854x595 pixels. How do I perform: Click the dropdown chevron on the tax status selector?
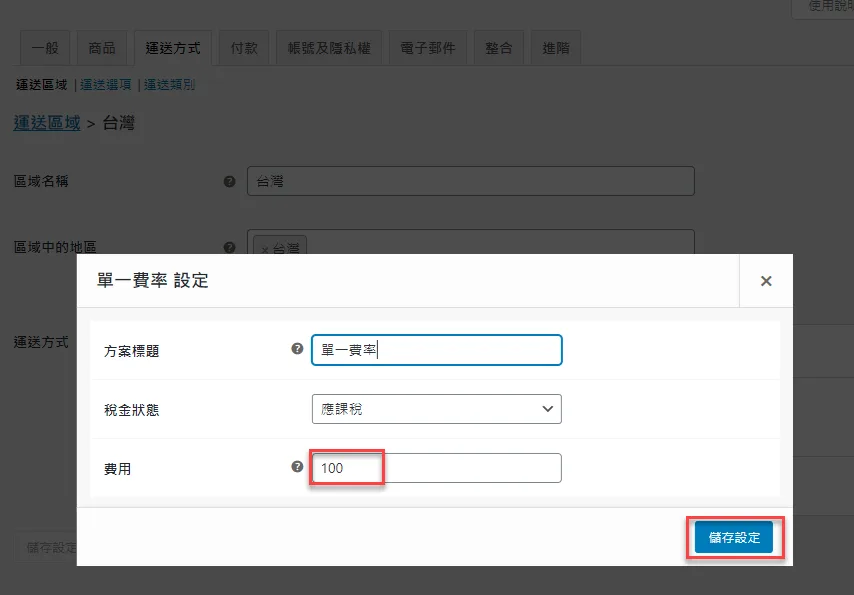coord(548,408)
